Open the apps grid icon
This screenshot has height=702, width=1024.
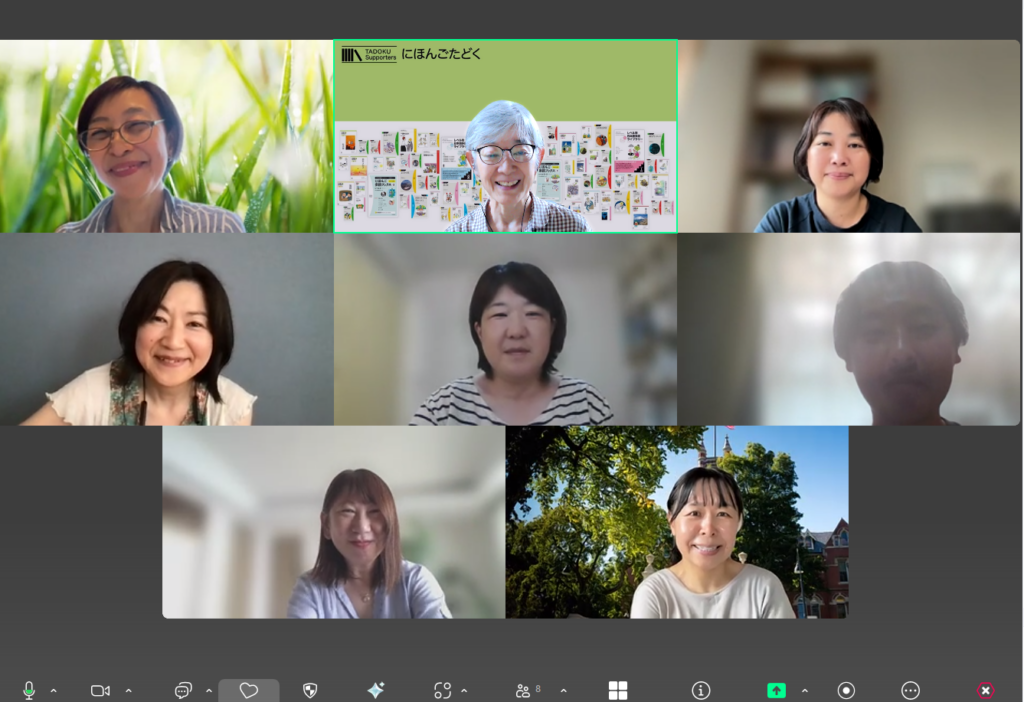point(618,690)
